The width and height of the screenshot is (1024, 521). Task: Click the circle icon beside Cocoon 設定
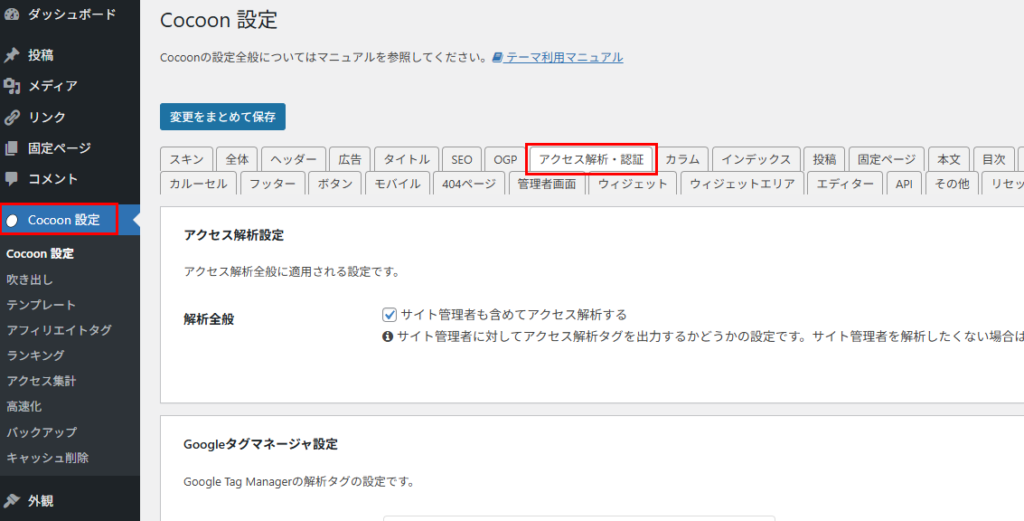pyautogui.click(x=12, y=220)
